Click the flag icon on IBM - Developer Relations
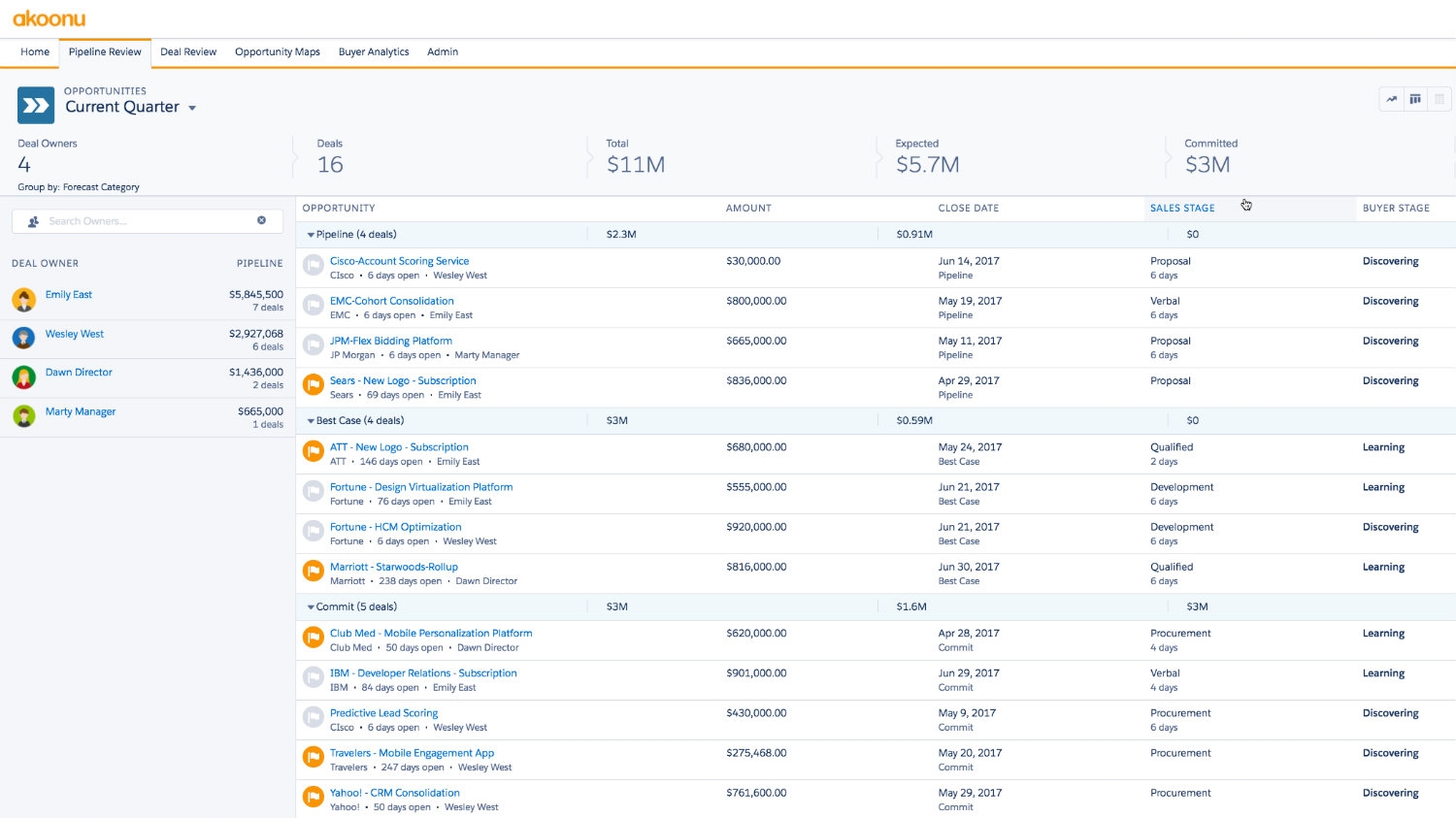Viewport: 1456px width, 818px height. [x=313, y=677]
